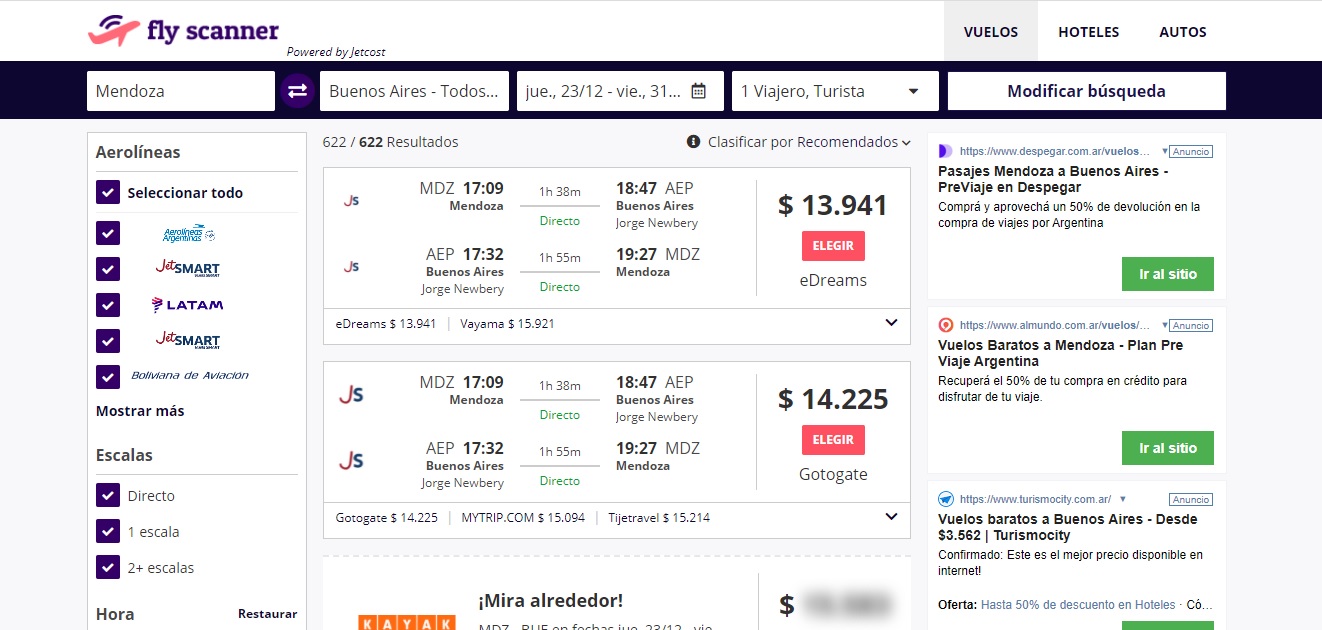The image size is (1322, 630).
Task: Click the Buenos Aires - Todos destination field
Action: tap(414, 91)
